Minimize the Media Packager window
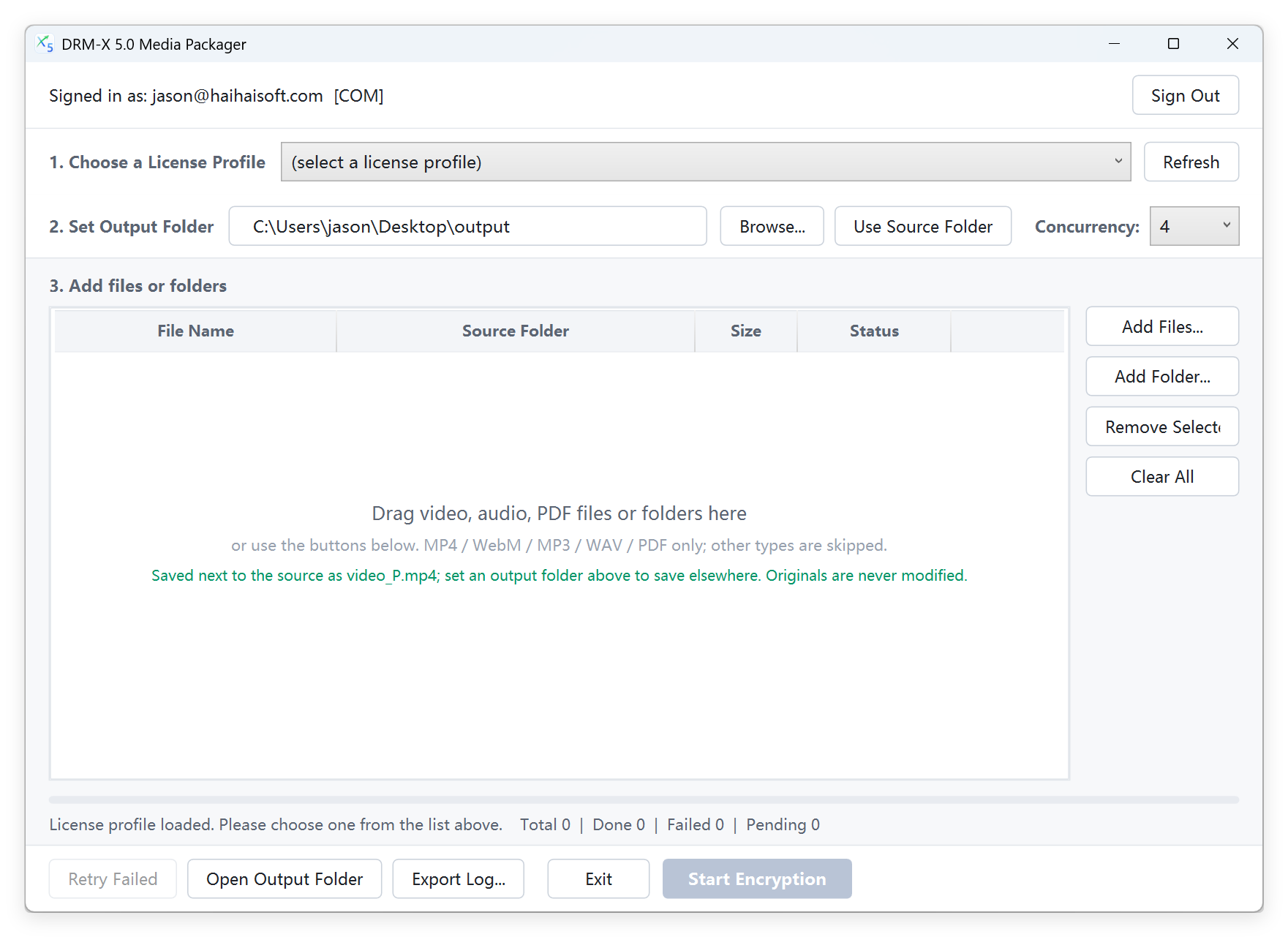Screen dimensions: 1288x937 pos(1114,44)
